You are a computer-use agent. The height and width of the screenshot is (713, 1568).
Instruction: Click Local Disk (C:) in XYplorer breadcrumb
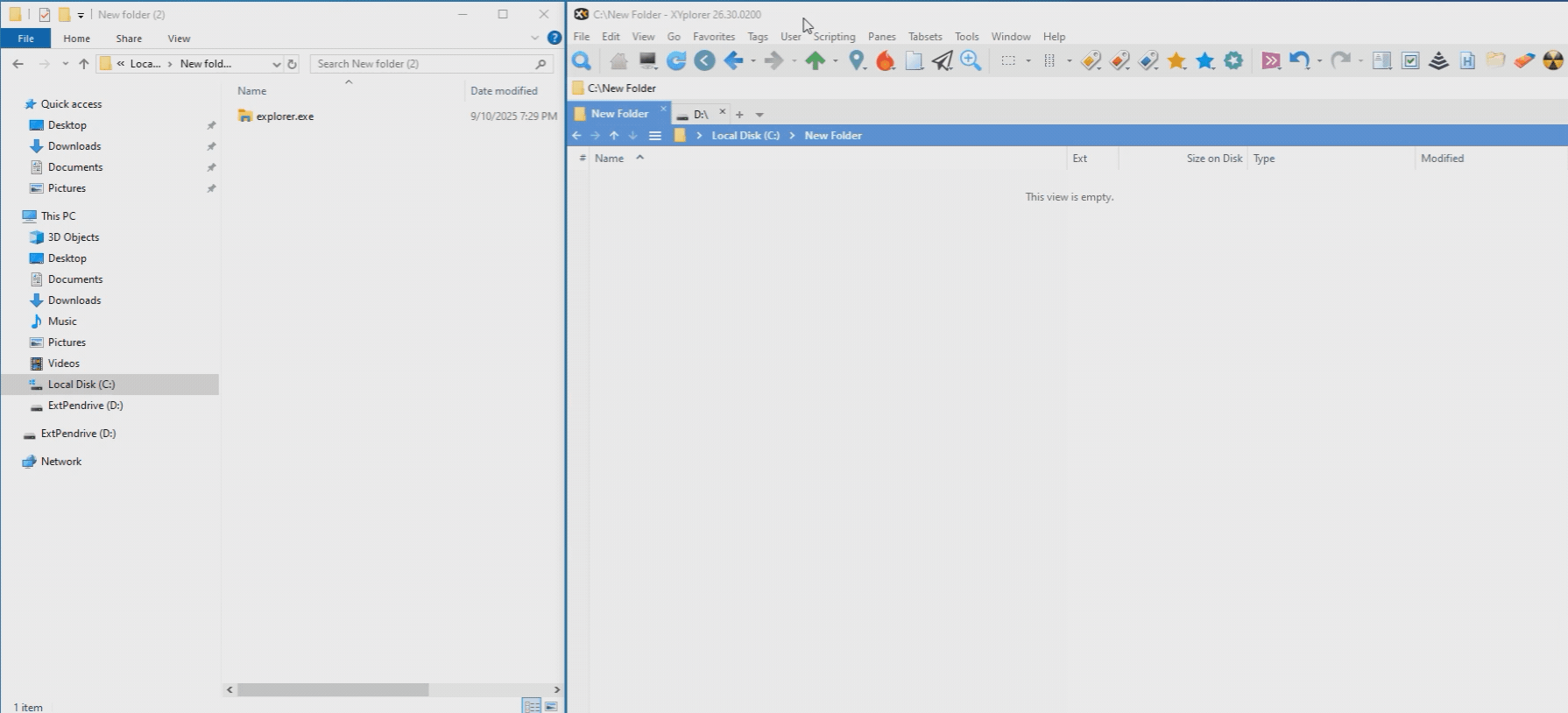click(745, 136)
